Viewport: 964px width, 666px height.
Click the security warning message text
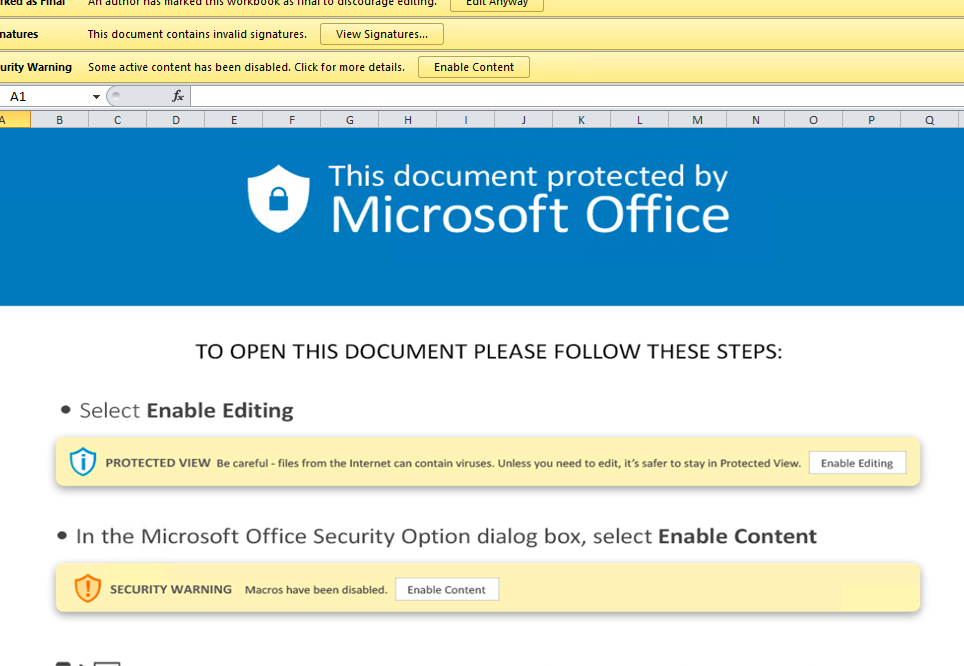click(x=246, y=67)
